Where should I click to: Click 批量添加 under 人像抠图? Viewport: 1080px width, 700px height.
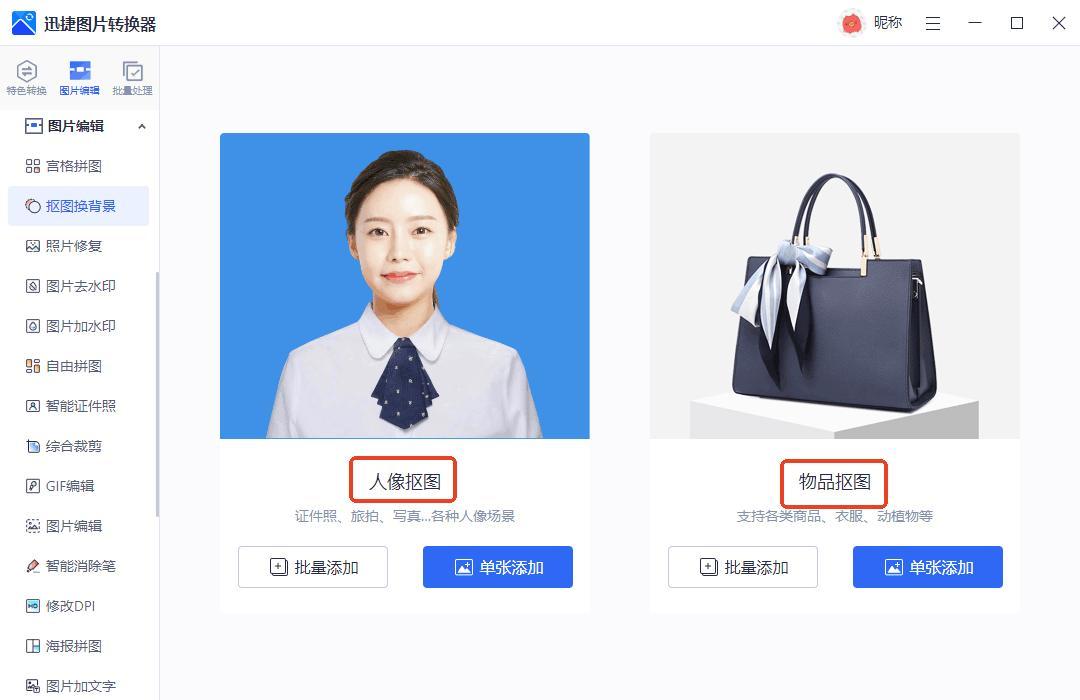(x=313, y=567)
